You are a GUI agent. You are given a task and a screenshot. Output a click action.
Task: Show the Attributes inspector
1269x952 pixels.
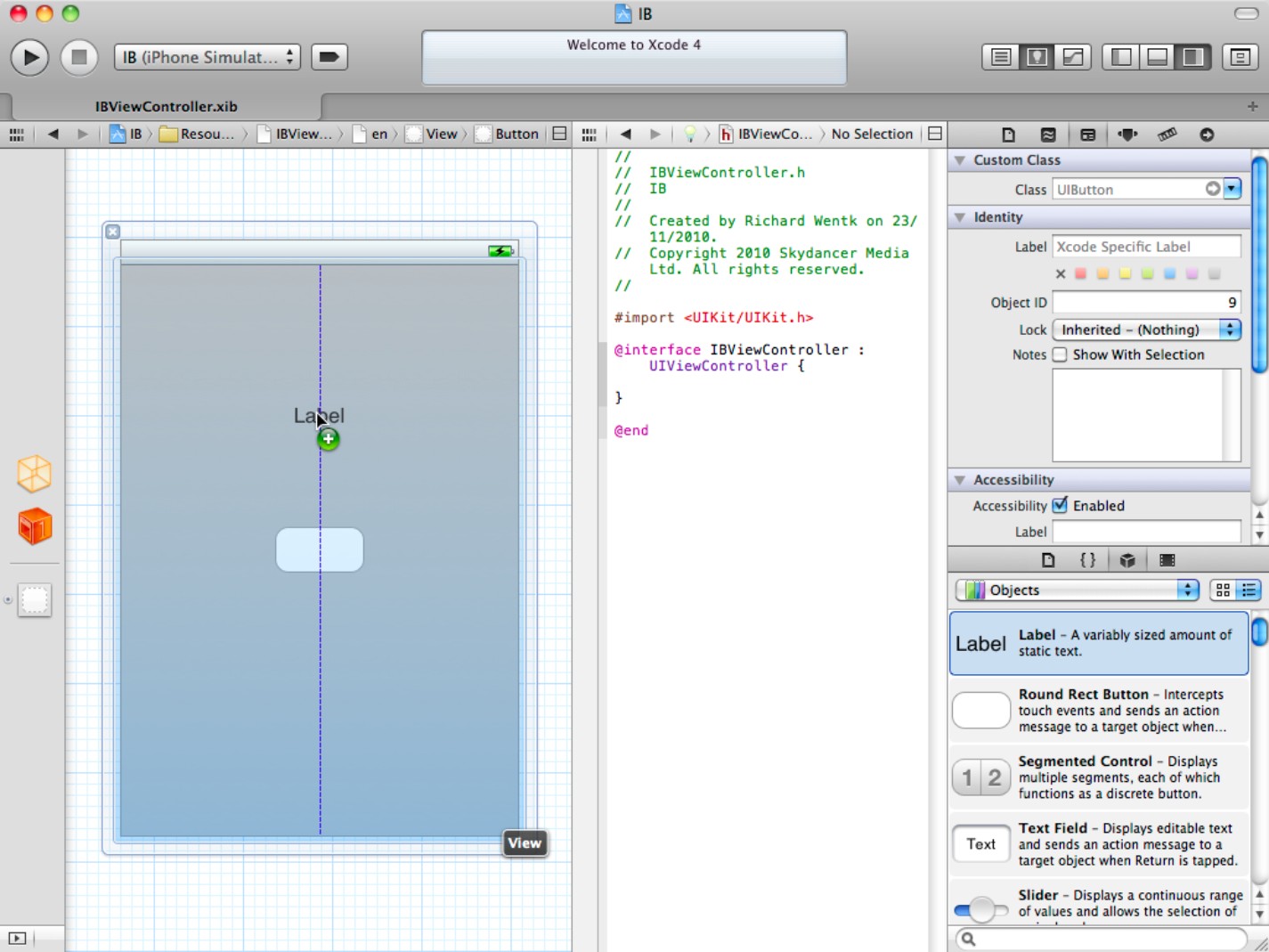click(x=1127, y=134)
